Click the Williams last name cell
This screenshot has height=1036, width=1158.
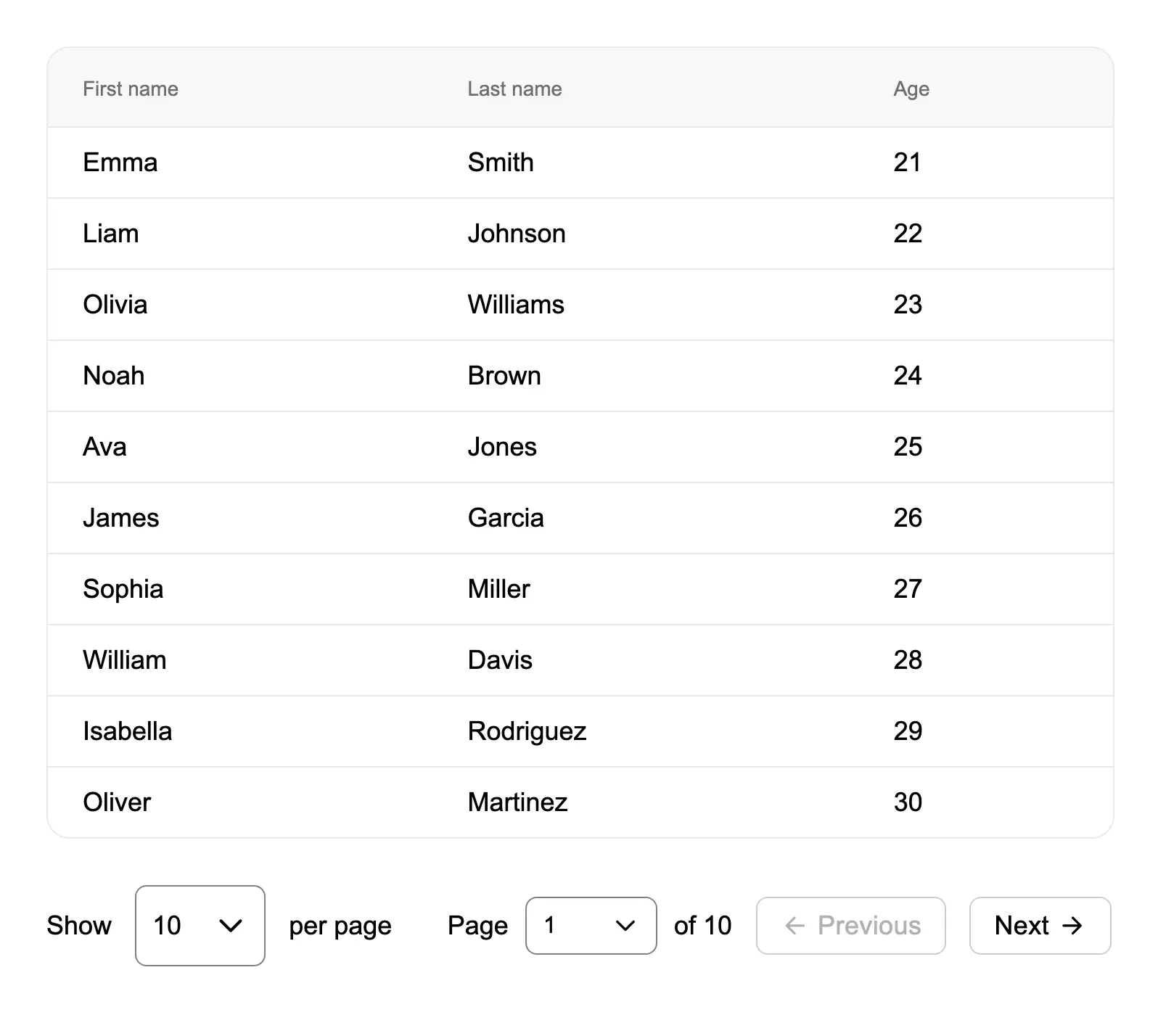(x=516, y=305)
